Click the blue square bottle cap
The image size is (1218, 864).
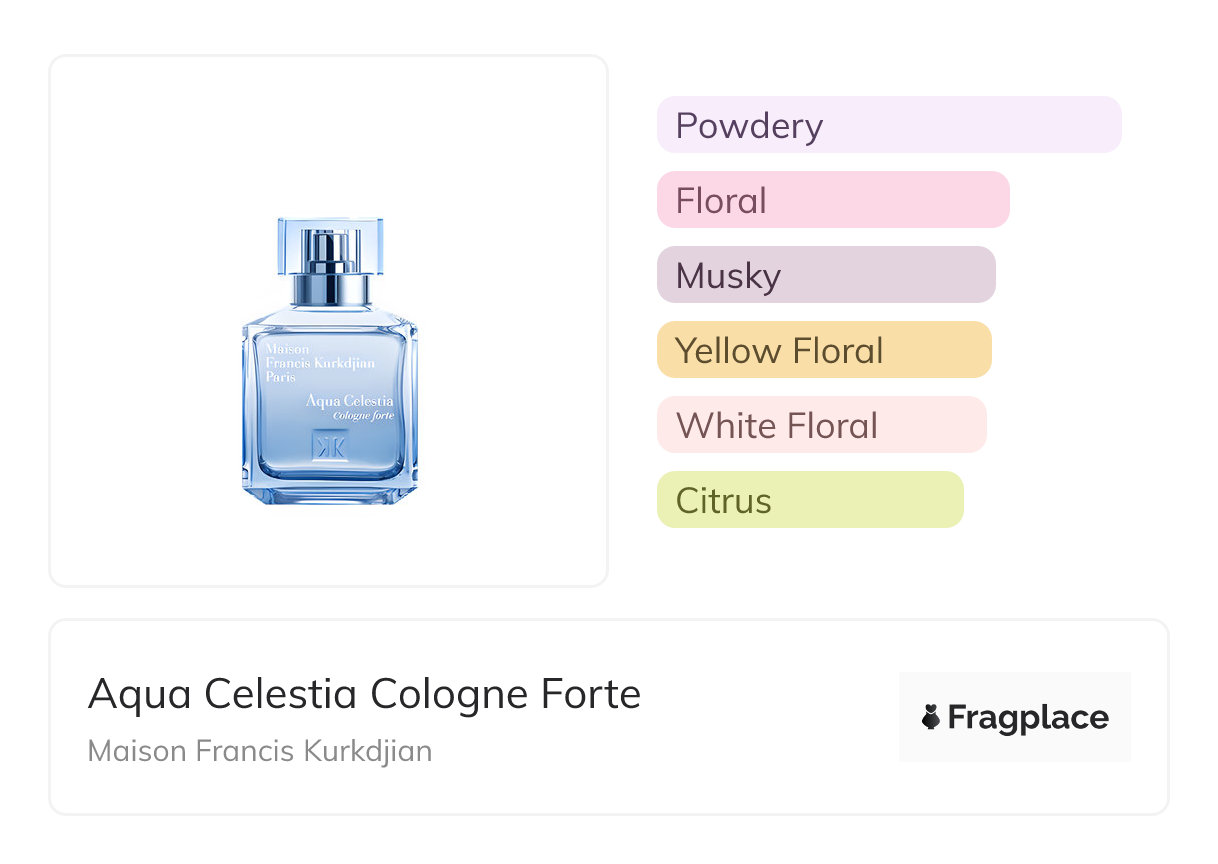click(330, 245)
